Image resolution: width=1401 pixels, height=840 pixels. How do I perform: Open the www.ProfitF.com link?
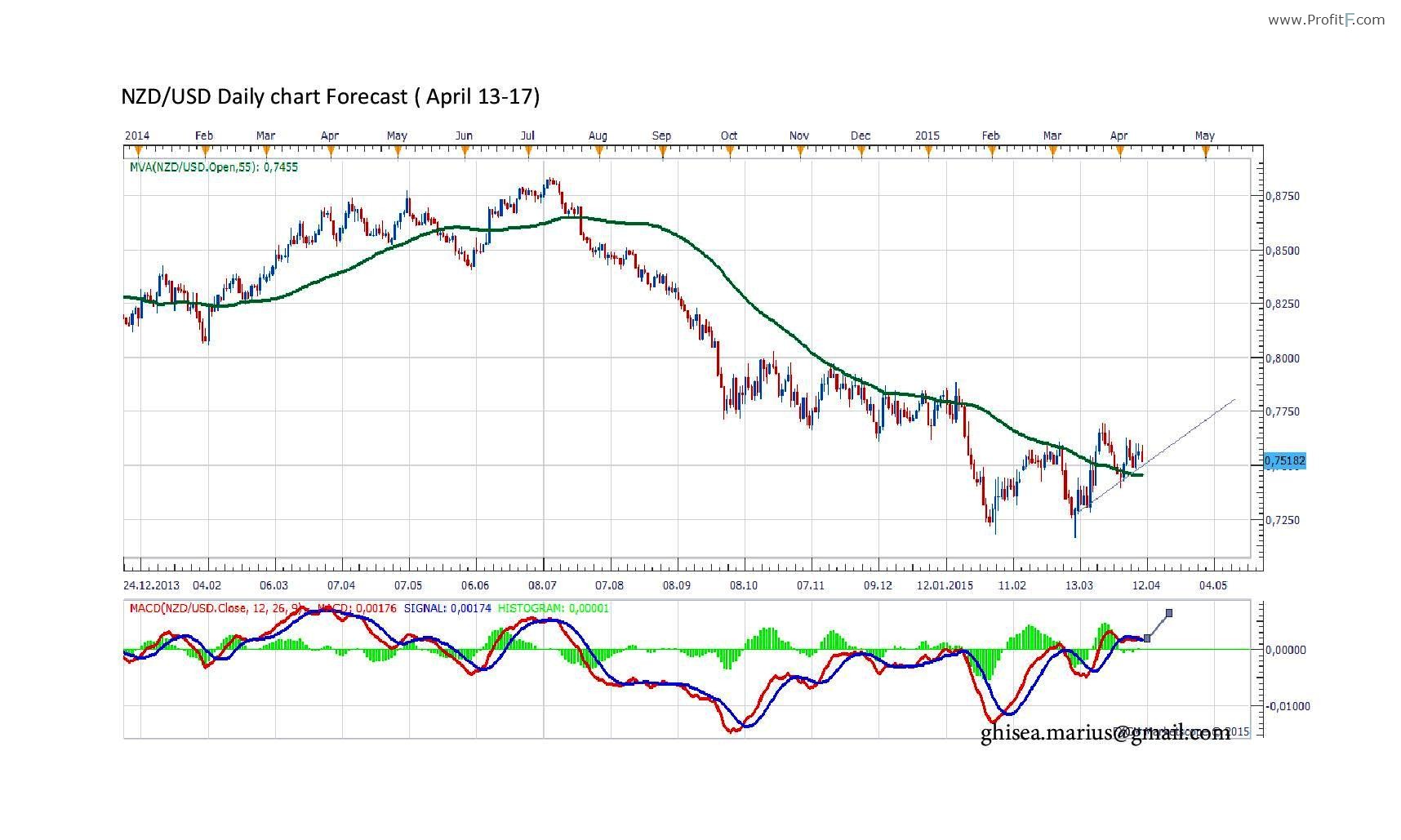tap(1326, 20)
